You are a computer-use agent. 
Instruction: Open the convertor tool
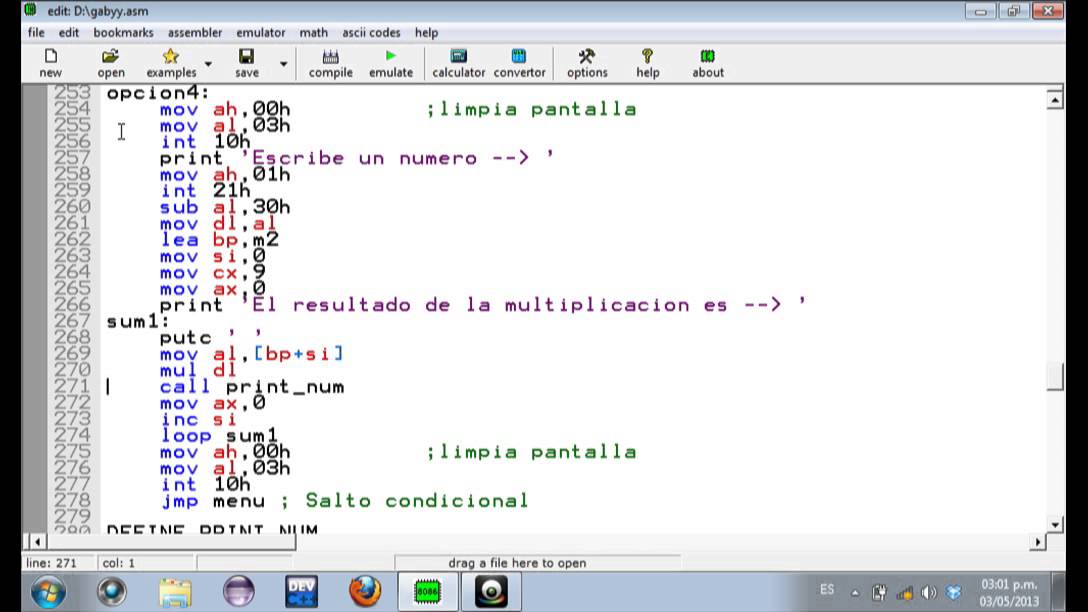click(x=519, y=62)
